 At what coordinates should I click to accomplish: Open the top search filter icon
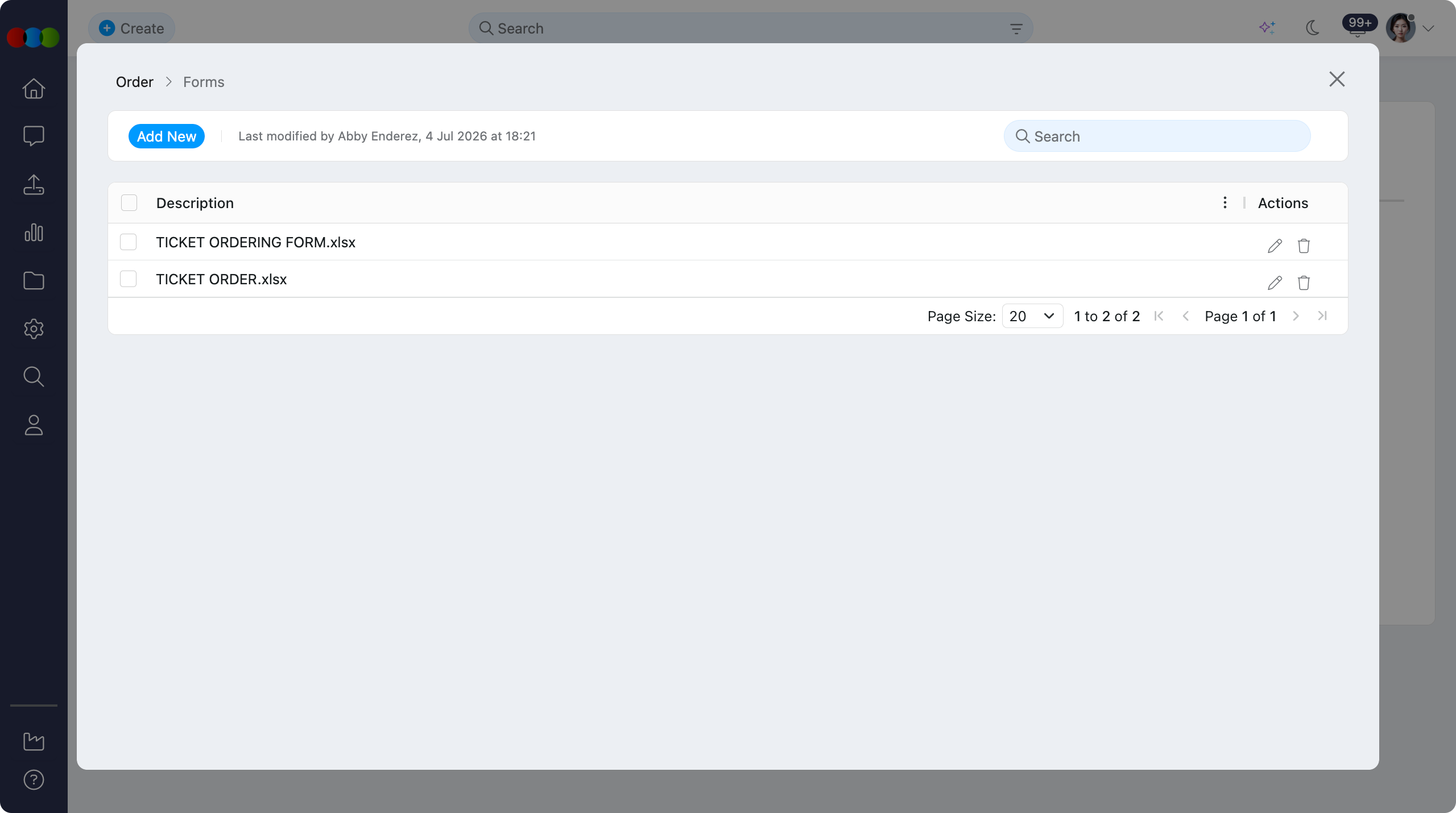point(1016,28)
